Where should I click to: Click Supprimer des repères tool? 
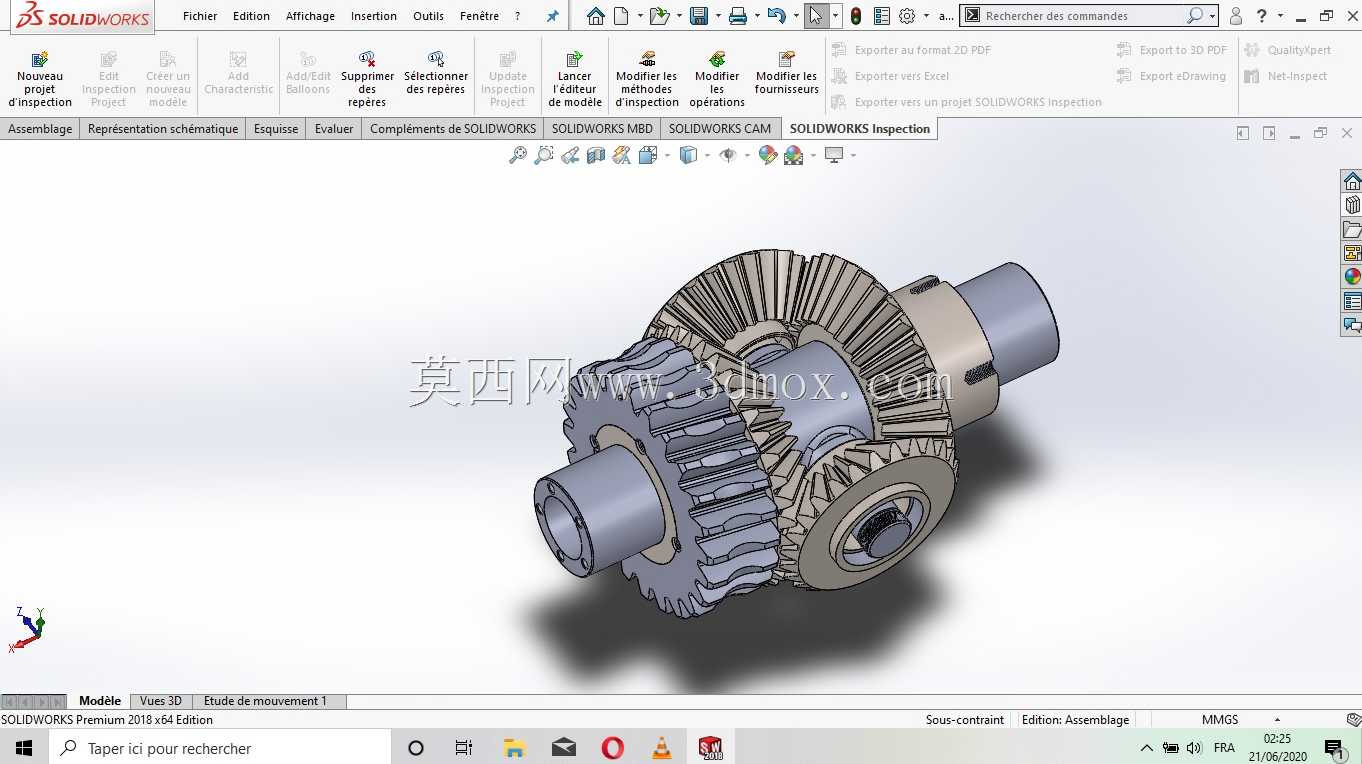(367, 80)
